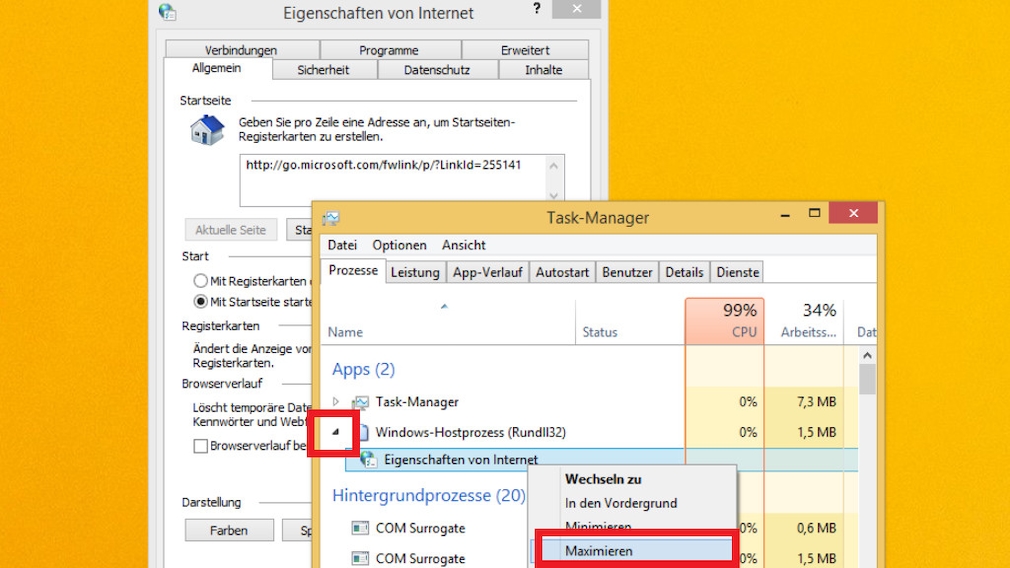
Task: Click the '0,6 MB' memory value
Action: click(816, 528)
